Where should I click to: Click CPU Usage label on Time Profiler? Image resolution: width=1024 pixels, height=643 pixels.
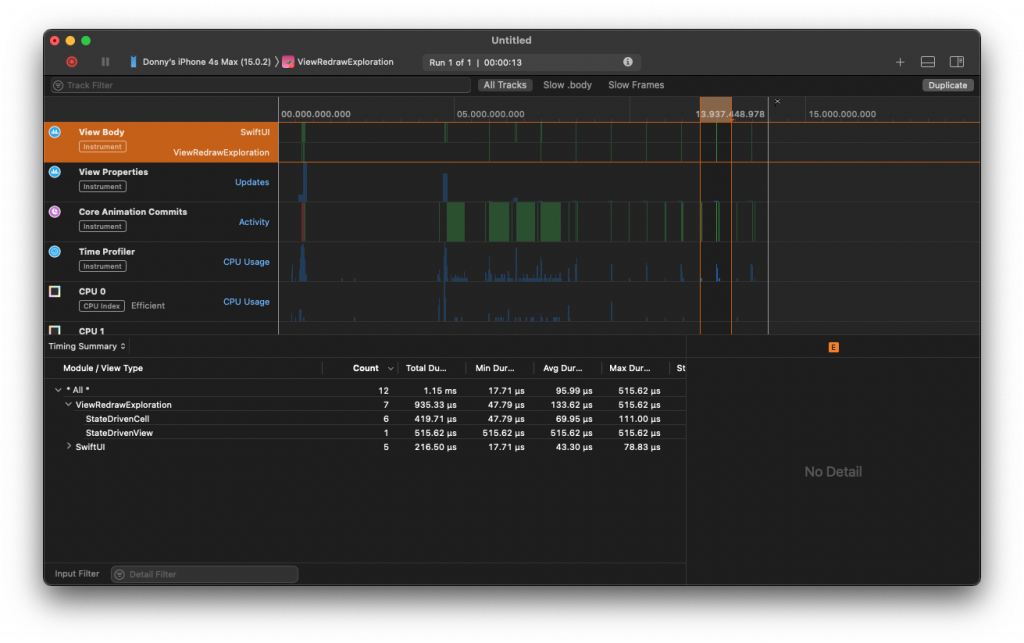click(246, 262)
